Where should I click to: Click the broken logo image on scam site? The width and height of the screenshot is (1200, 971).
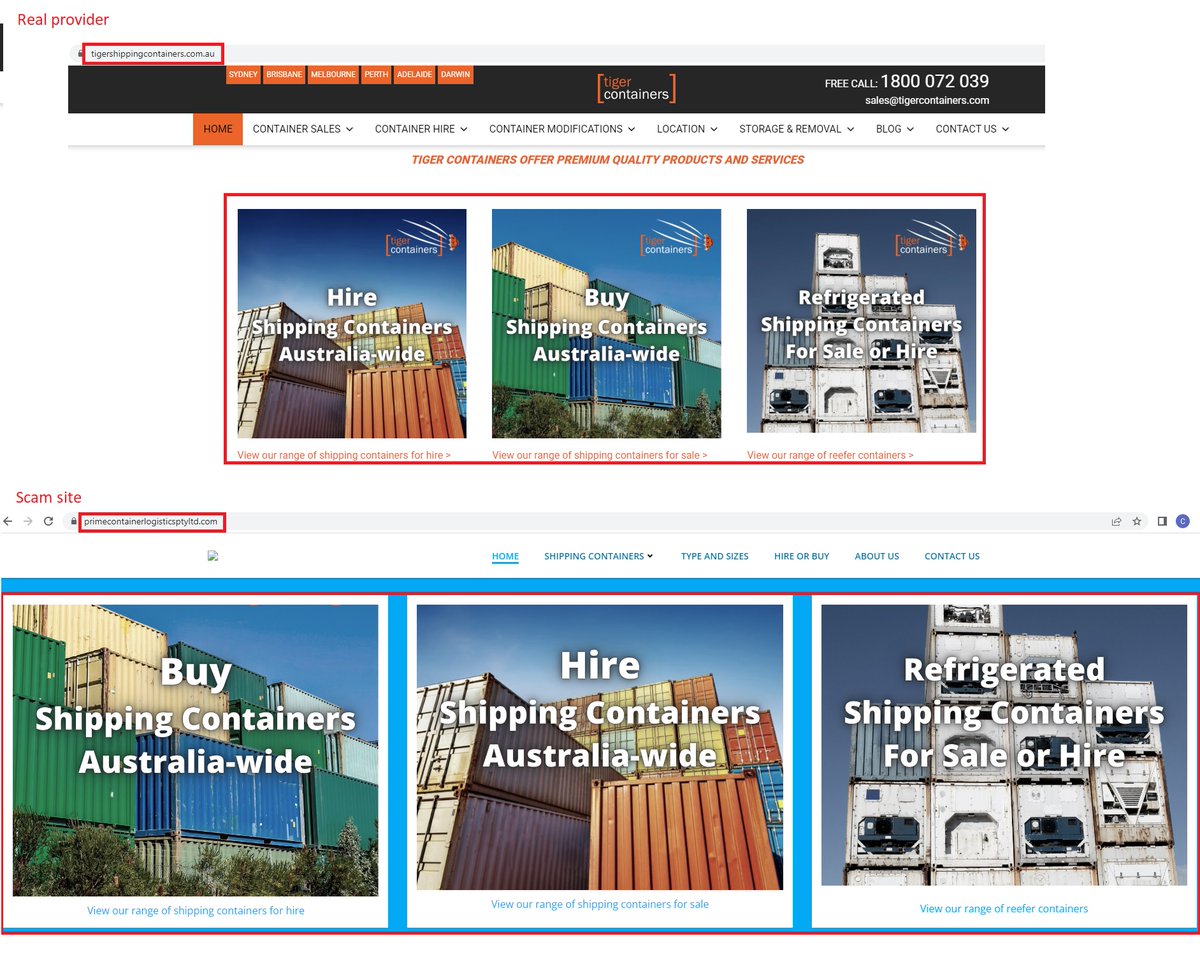pos(213,556)
